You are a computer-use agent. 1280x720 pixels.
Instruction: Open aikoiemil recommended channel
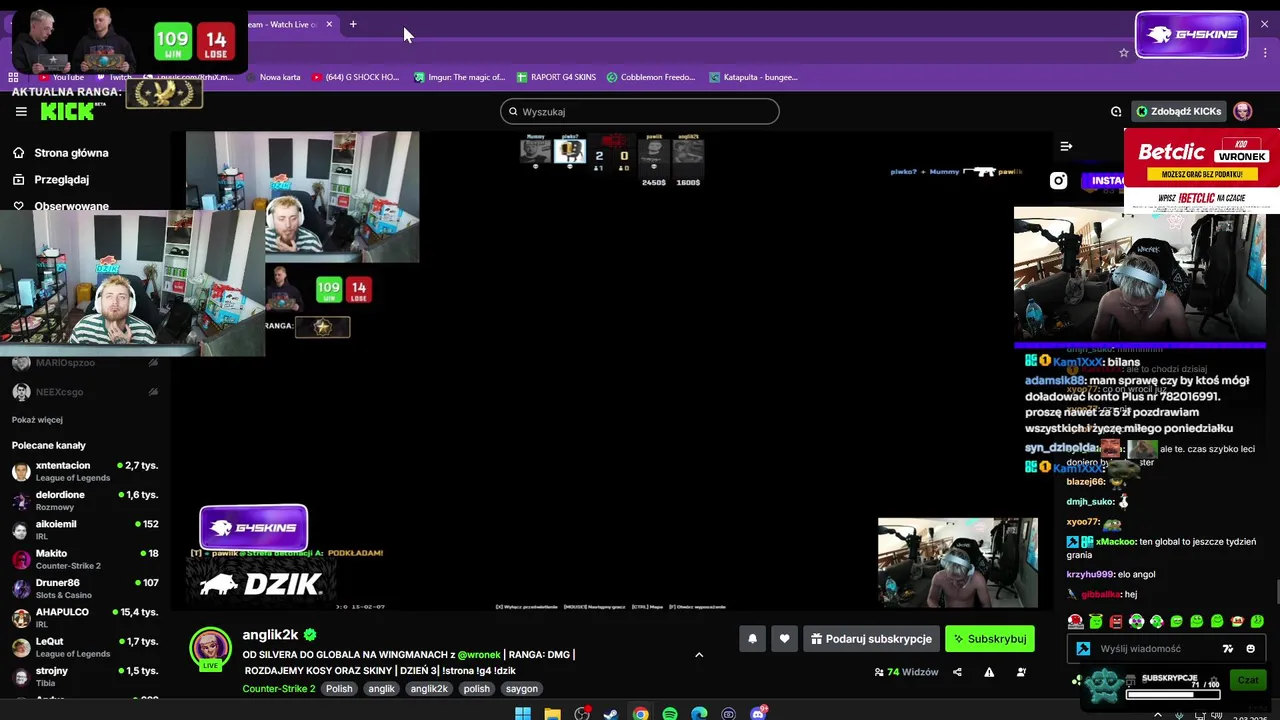coord(85,529)
